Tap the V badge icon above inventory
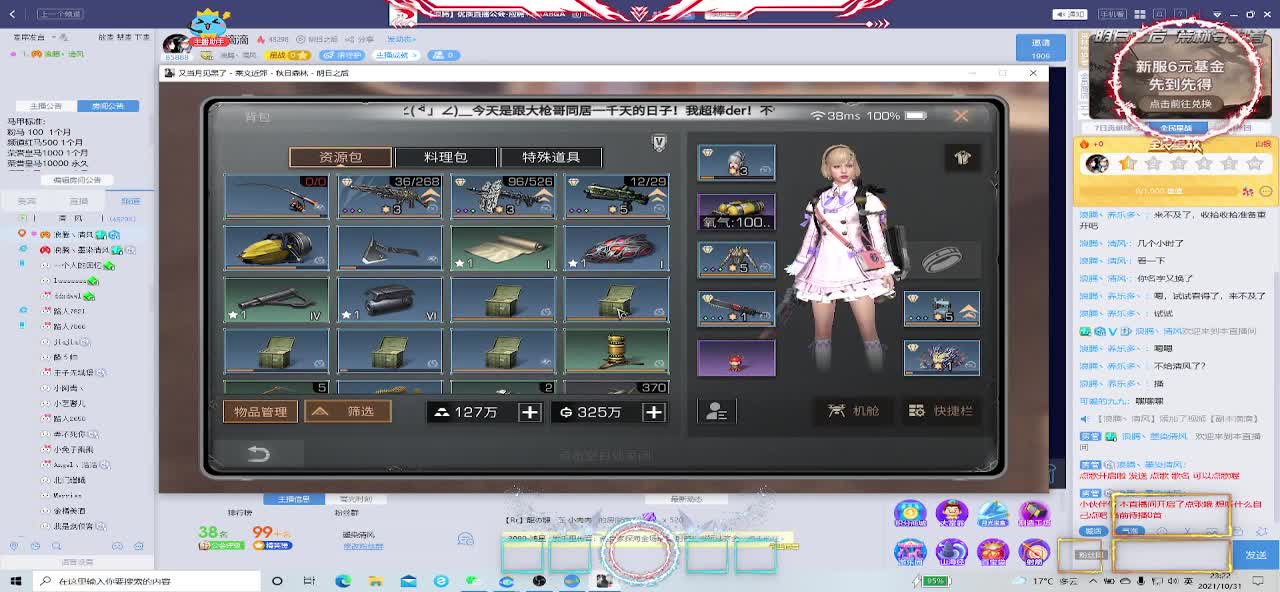Viewport: 1280px width, 592px height. pos(659,143)
